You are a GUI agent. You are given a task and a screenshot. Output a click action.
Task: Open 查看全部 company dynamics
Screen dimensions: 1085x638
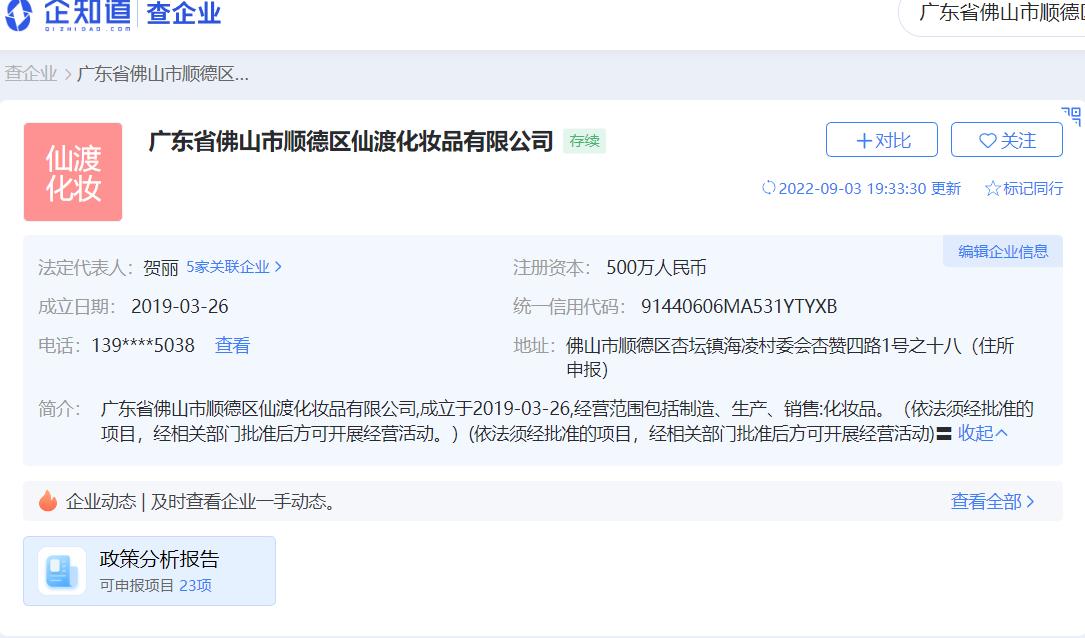click(x=992, y=501)
